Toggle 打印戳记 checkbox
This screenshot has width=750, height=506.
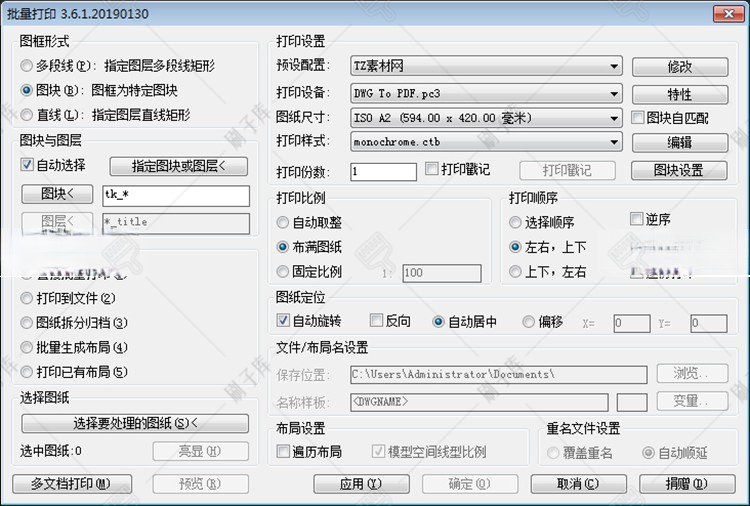[x=431, y=168]
